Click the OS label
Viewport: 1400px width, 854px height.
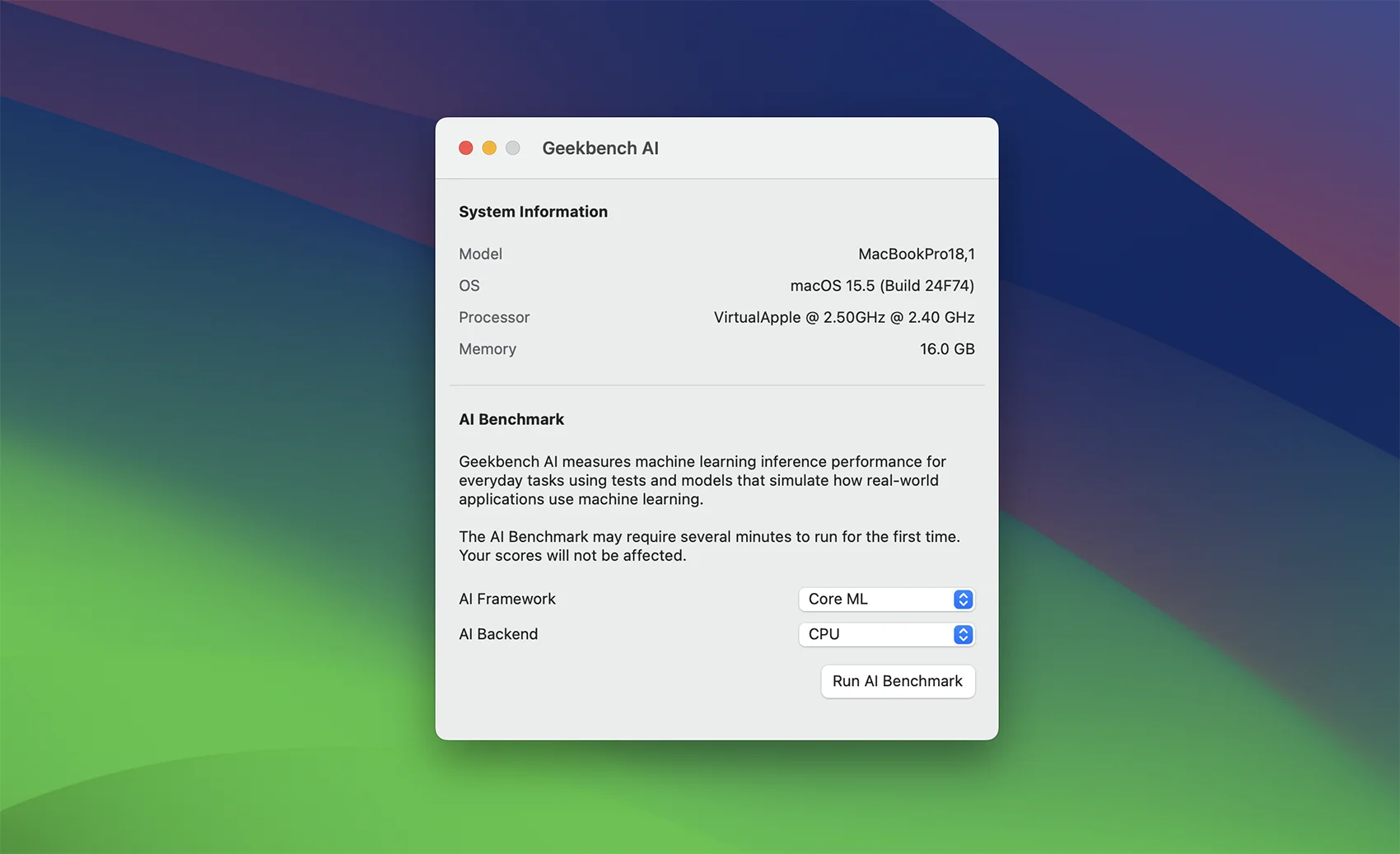469,286
